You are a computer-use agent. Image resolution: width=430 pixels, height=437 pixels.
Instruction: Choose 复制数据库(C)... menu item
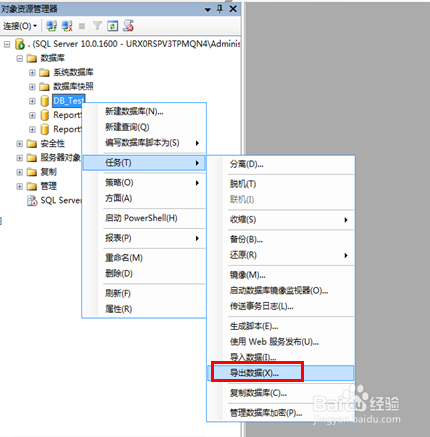click(281, 393)
